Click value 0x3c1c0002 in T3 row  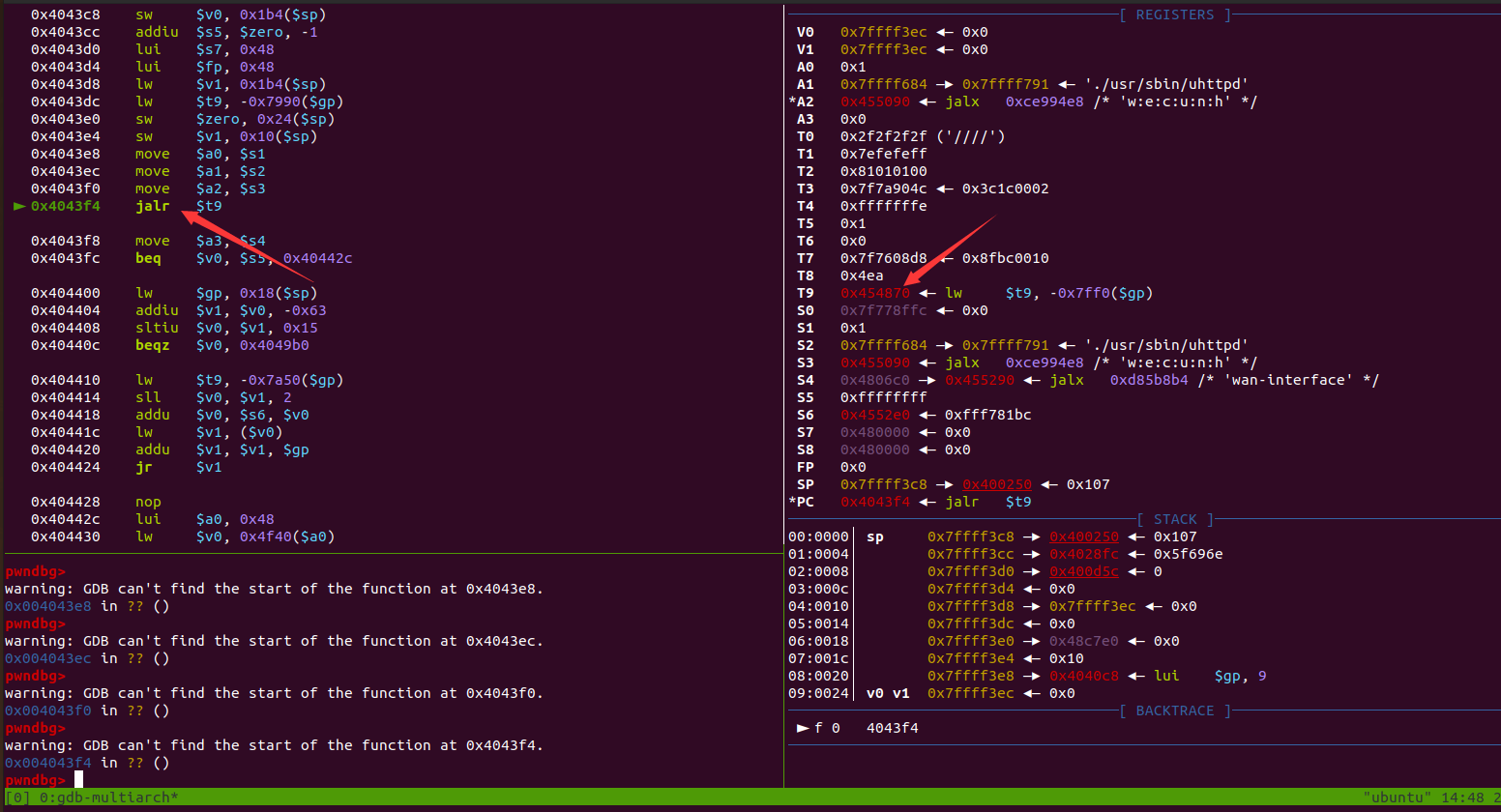[1006, 188]
